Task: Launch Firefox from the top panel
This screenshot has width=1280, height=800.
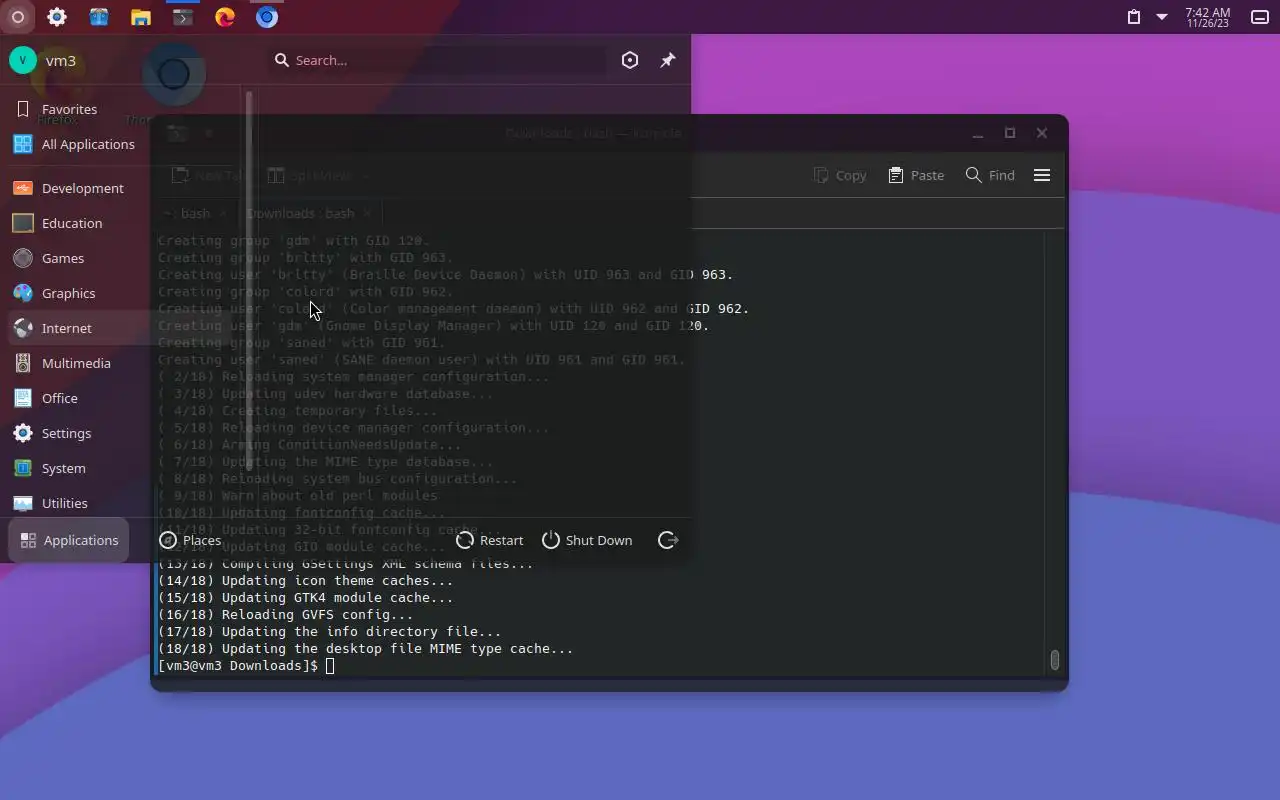Action: pos(225,17)
